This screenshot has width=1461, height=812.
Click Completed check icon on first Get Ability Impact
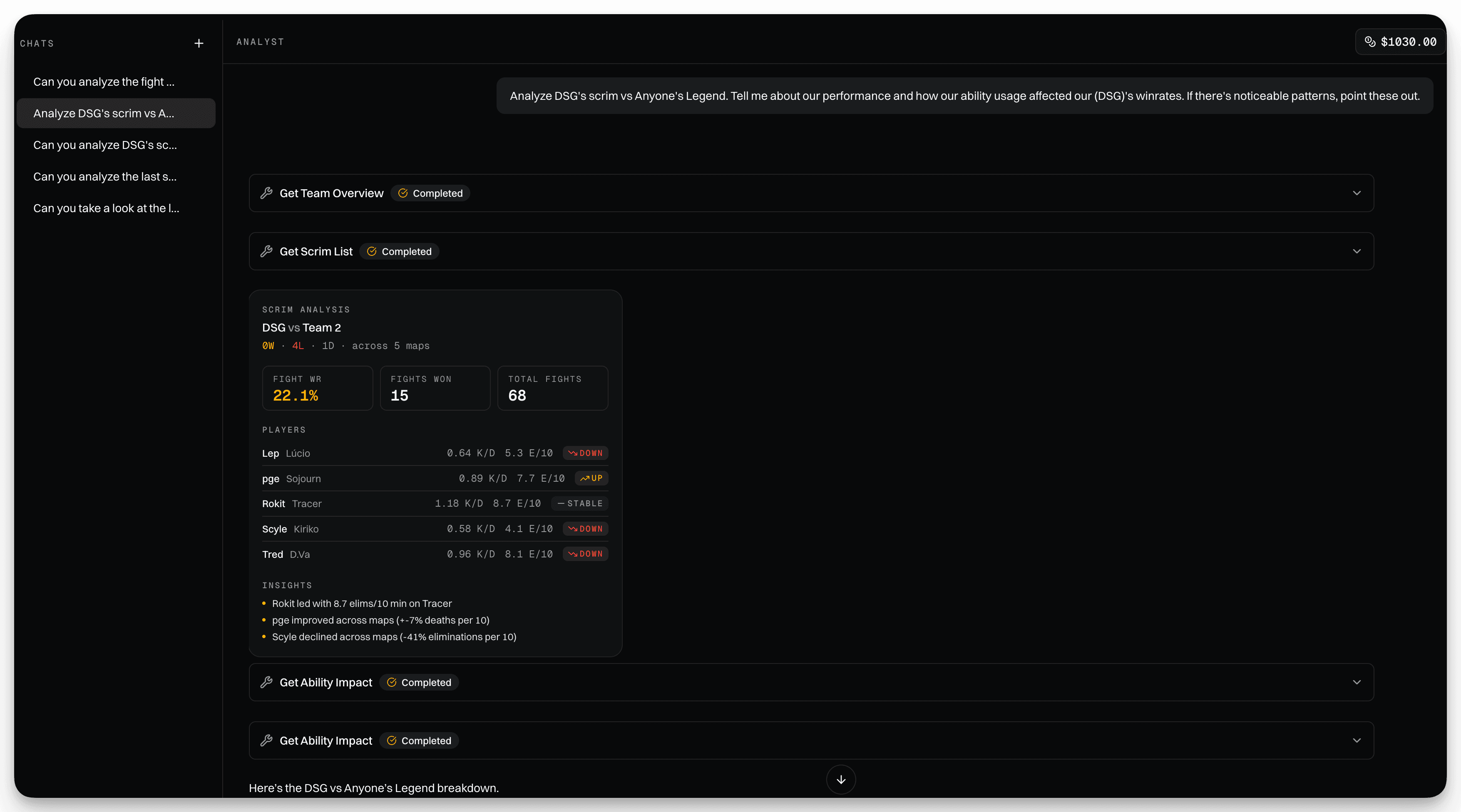click(x=391, y=682)
